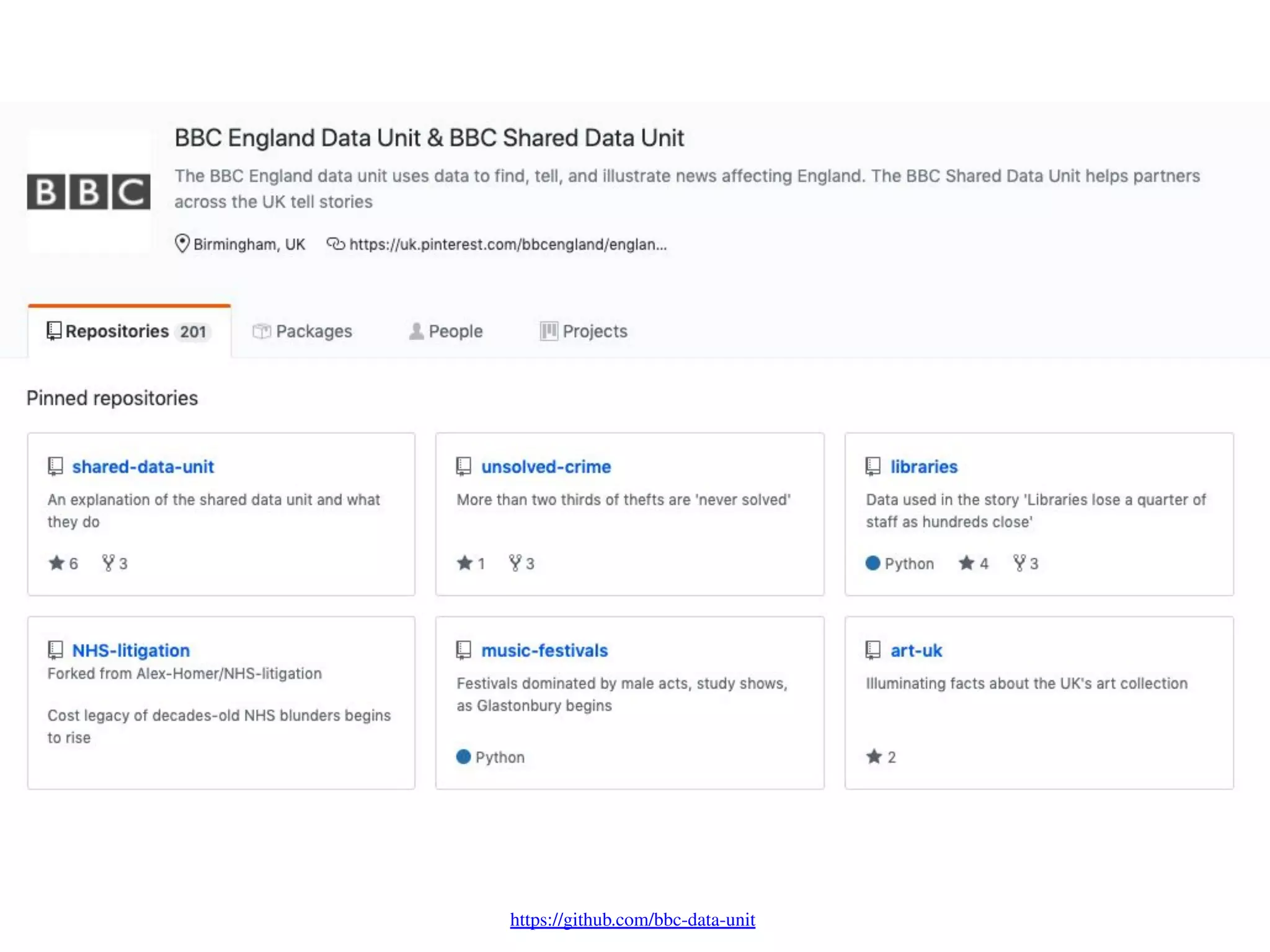Viewport: 1270px width, 952px height.
Task: Open the uk.pinterest.com bbcengland link
Action: click(508, 244)
